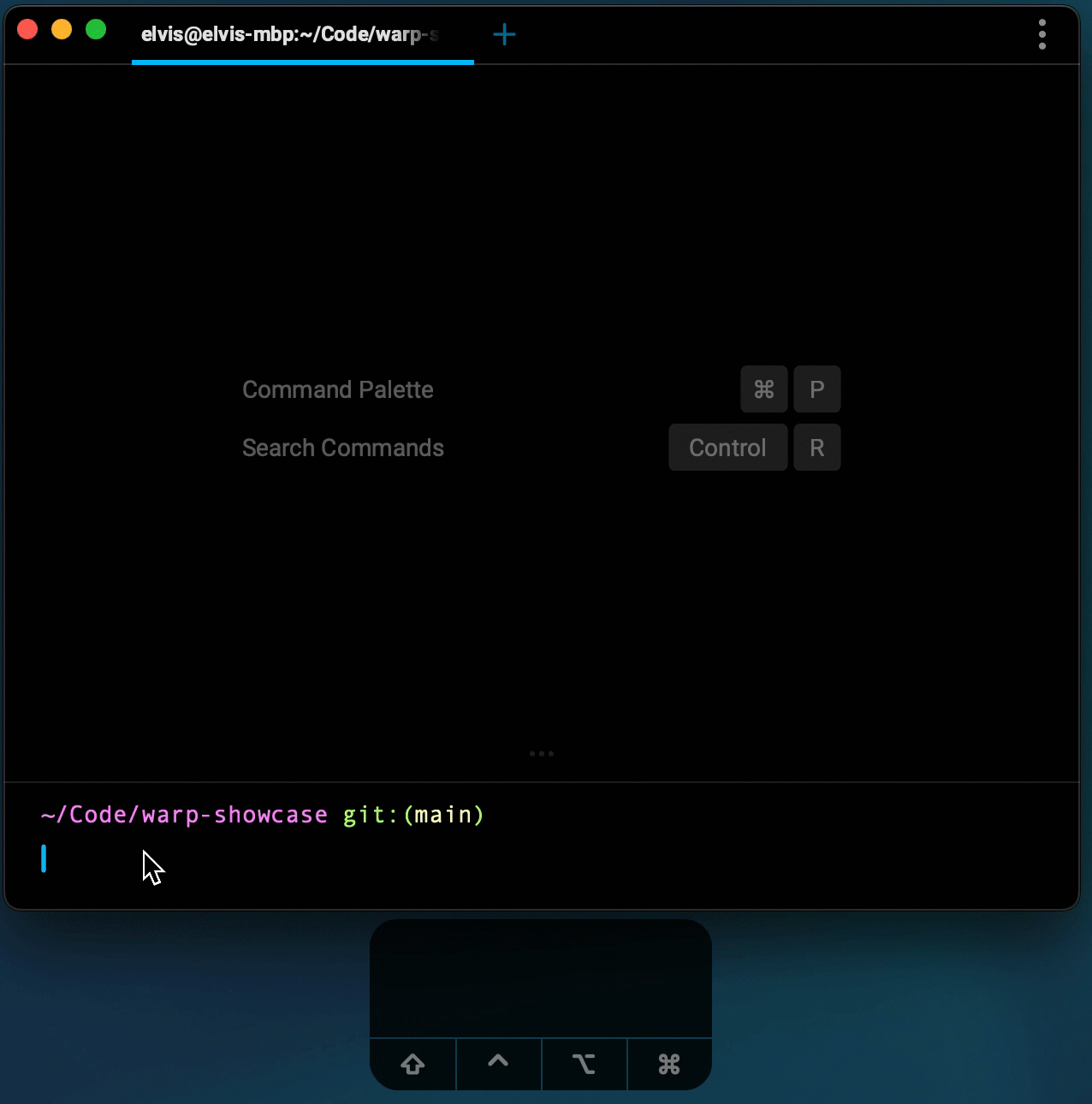Click the three-dot handle above the prompt
The image size is (1092, 1104).
pos(541,754)
